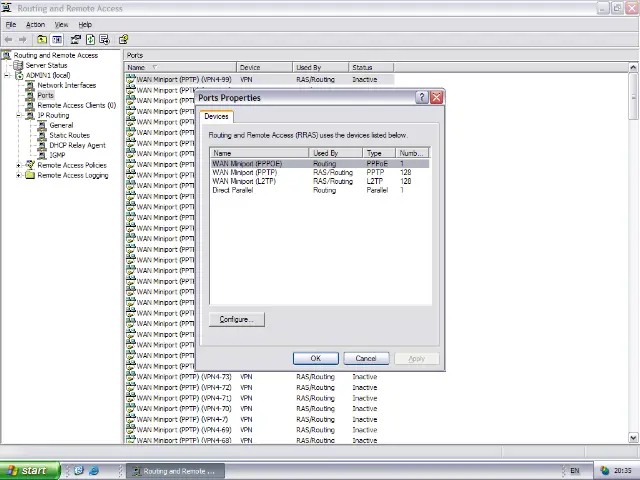Select the IGMP node icon
This screenshot has height=480, width=640.
click(x=42, y=155)
